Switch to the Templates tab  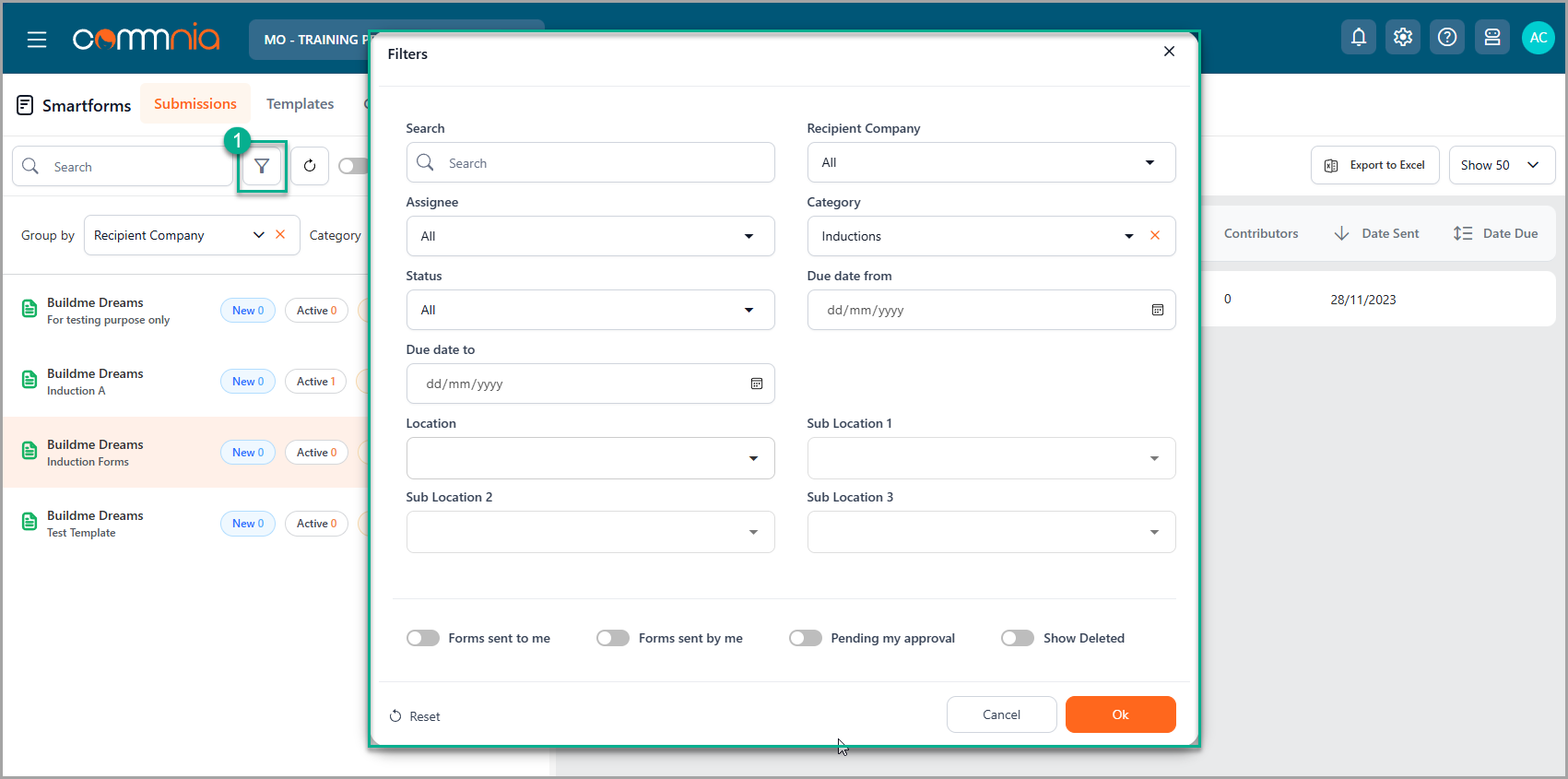(x=300, y=104)
